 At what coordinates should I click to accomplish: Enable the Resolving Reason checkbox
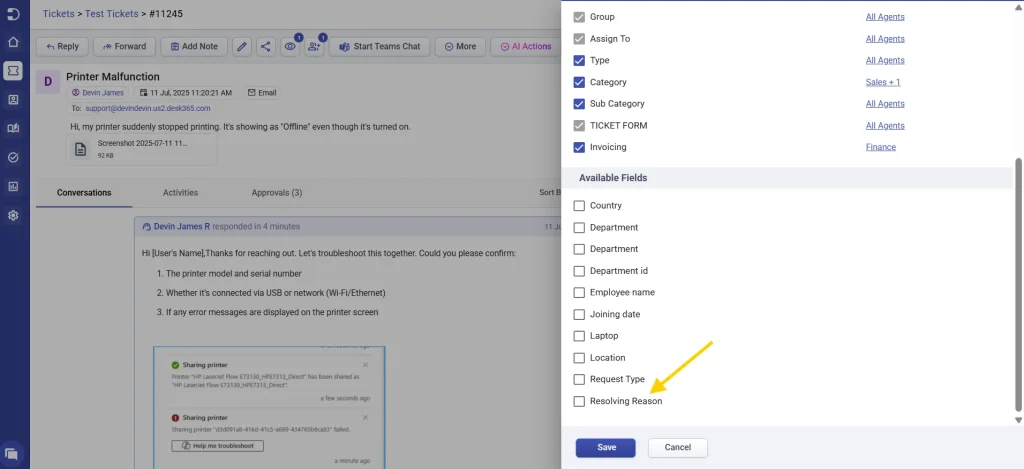tap(579, 401)
